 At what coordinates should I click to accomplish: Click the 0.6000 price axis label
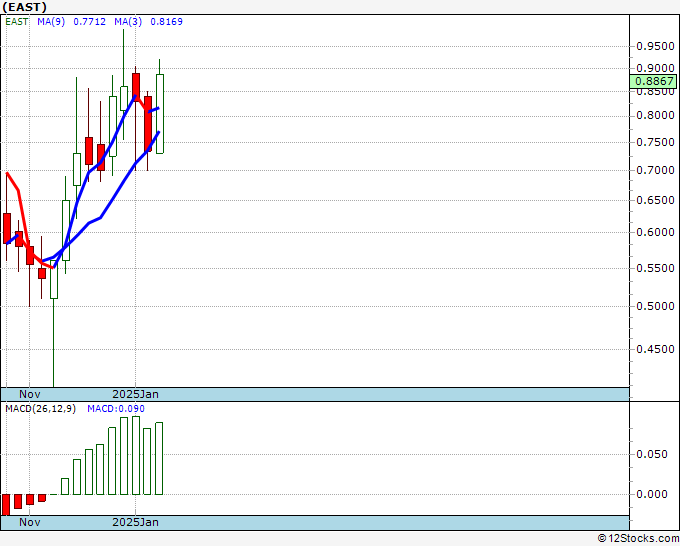655,232
